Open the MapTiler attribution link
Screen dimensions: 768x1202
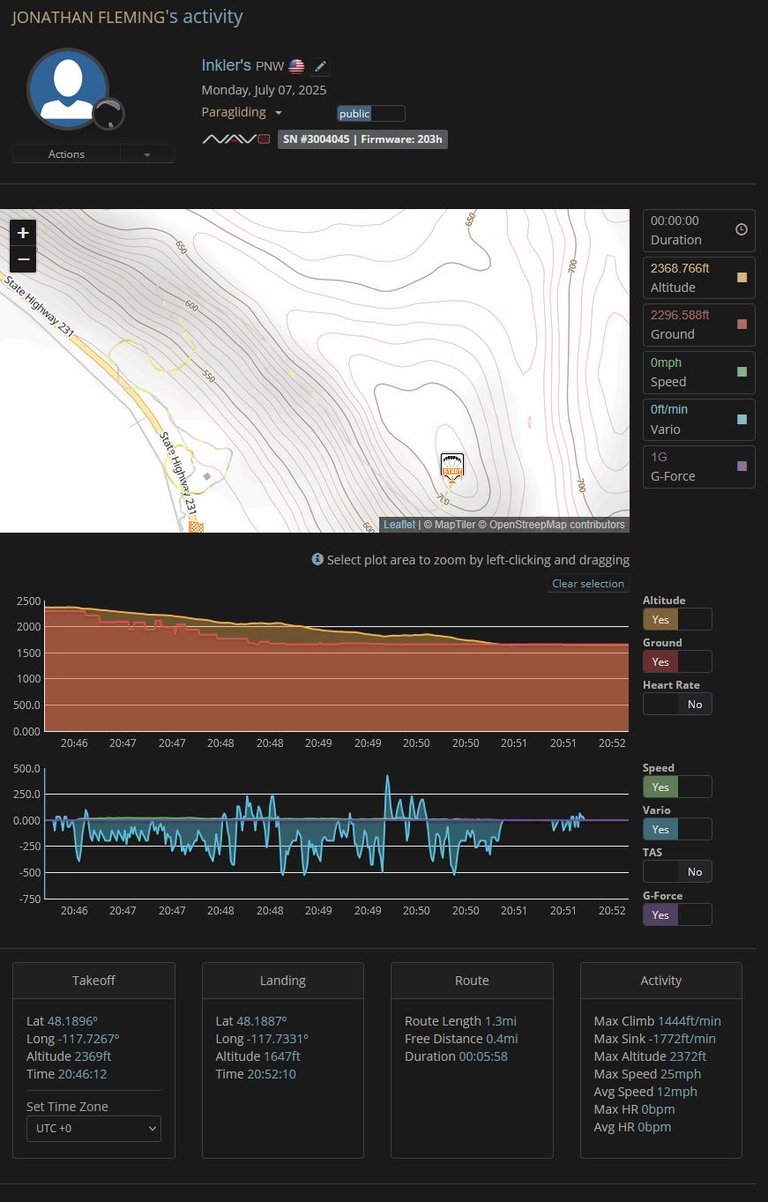454,525
